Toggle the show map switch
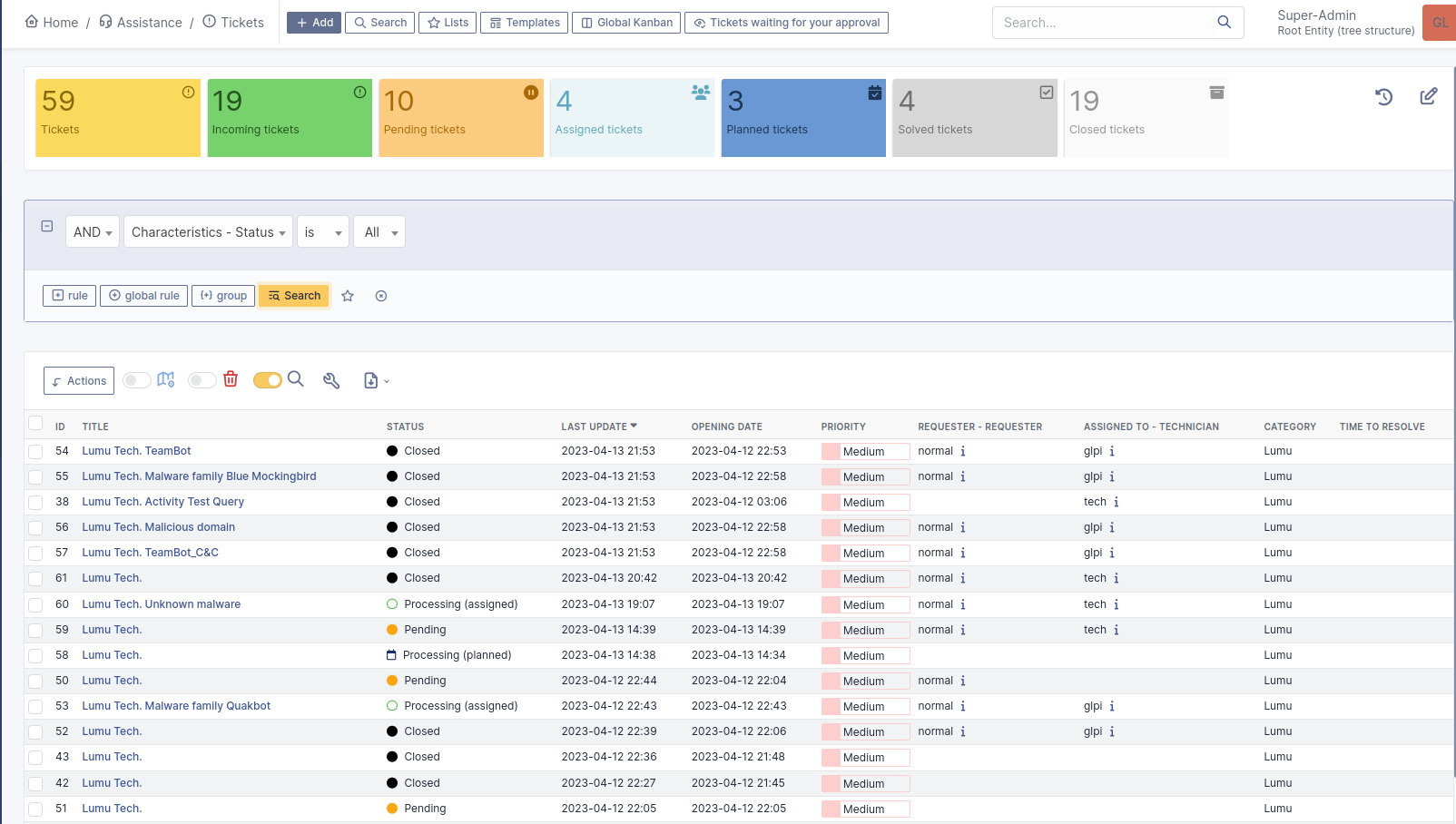The image size is (1456, 824). (x=137, y=380)
